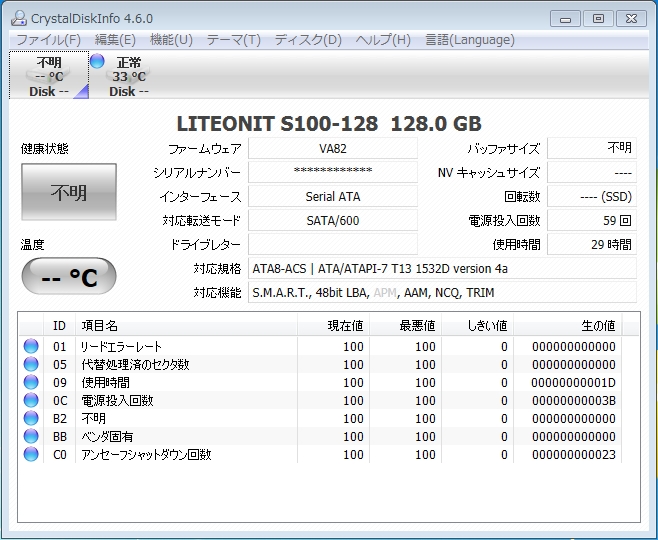Click the blue status orb for 正常 disk
Image resolution: width=658 pixels, height=540 pixels.
97,61
